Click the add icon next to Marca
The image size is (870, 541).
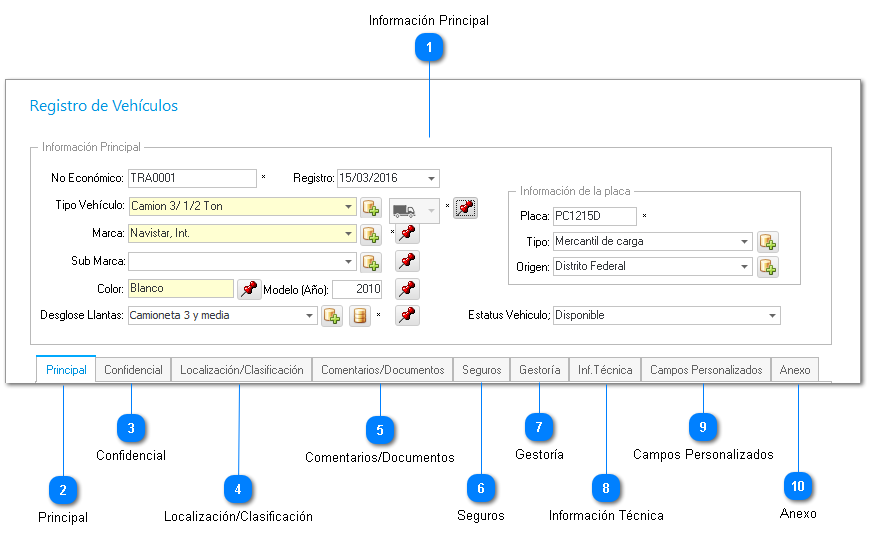[371, 234]
